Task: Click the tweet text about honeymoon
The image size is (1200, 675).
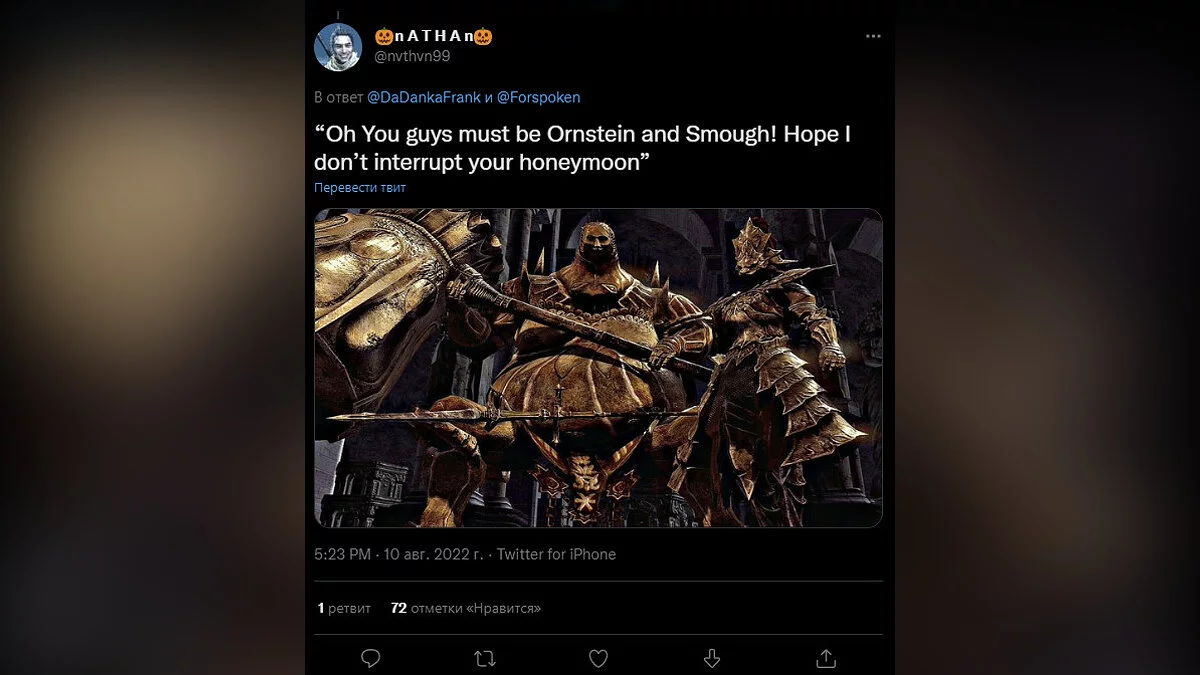Action: point(582,148)
